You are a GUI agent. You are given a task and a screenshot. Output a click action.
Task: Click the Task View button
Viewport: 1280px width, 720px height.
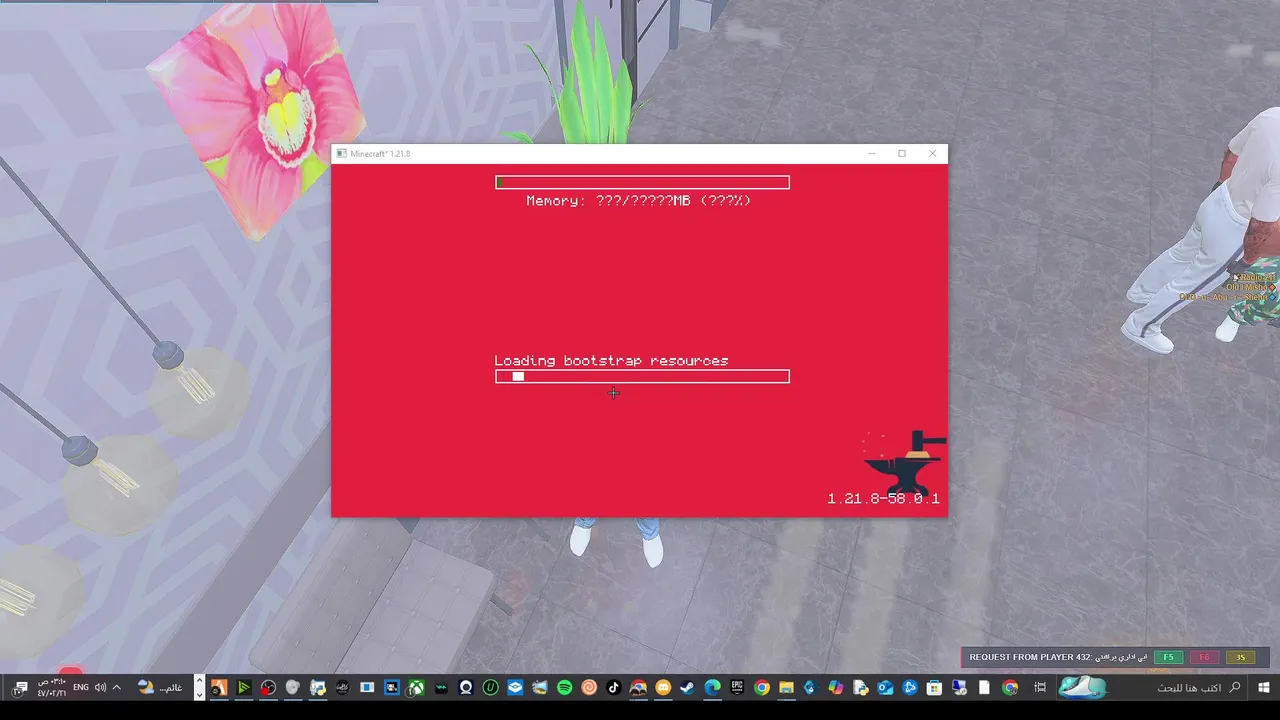(1040, 688)
